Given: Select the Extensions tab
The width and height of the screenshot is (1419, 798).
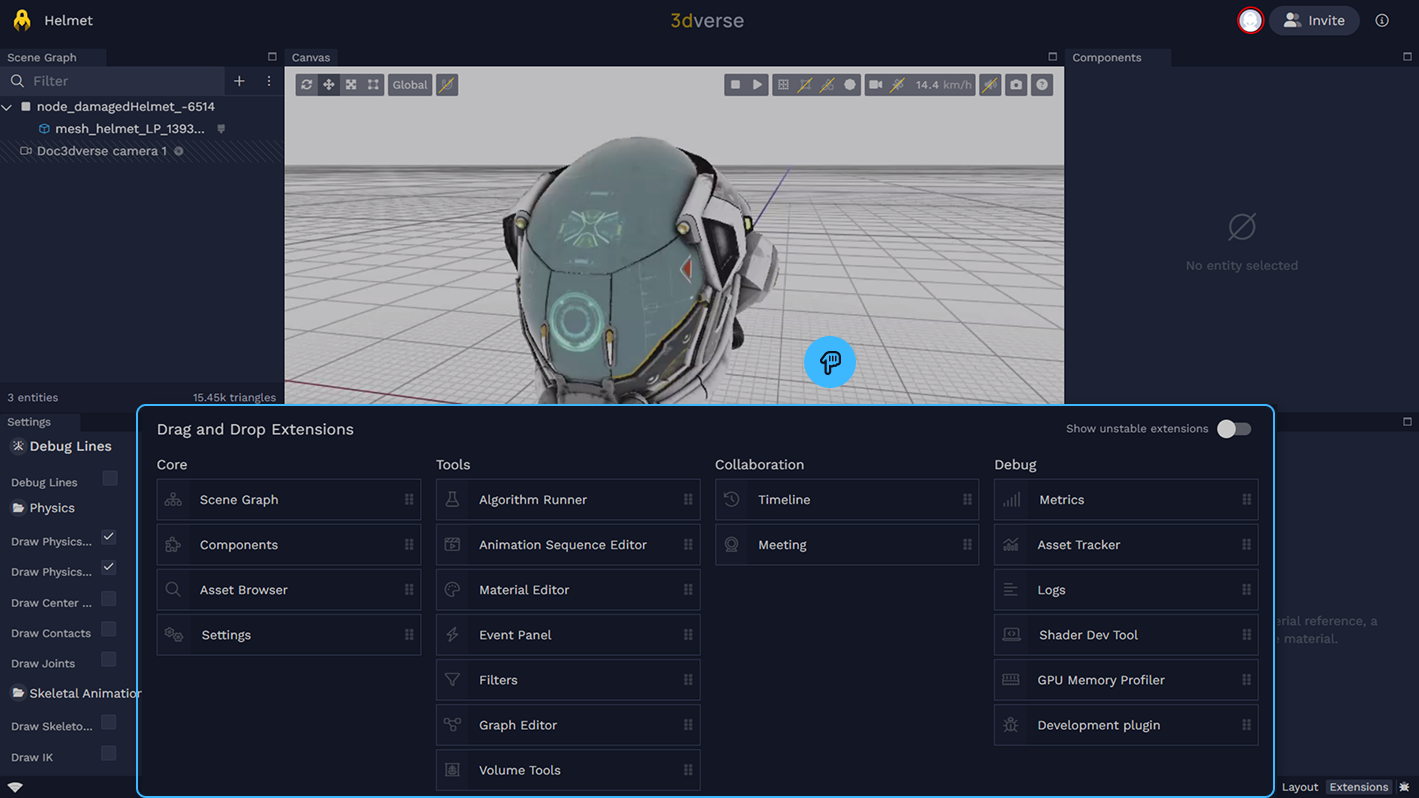Looking at the screenshot, I should [1357, 787].
